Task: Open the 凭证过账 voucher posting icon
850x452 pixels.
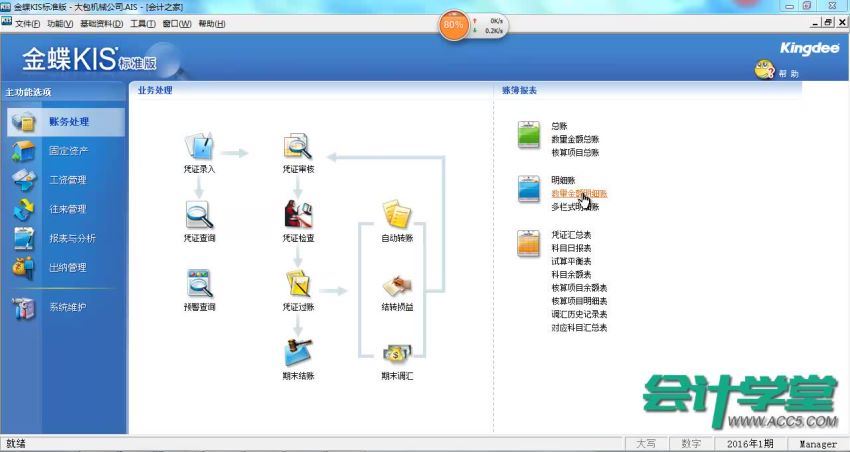Action: (x=298, y=284)
